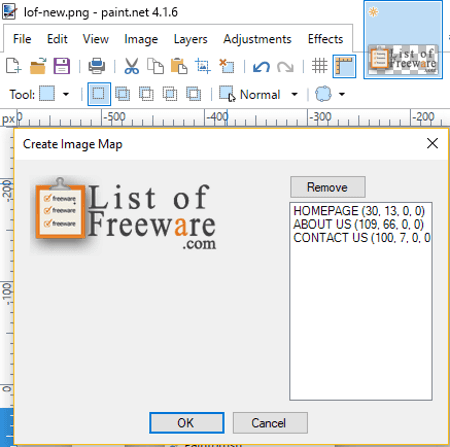Click the Remove button
The image size is (450, 447).
pos(328,187)
